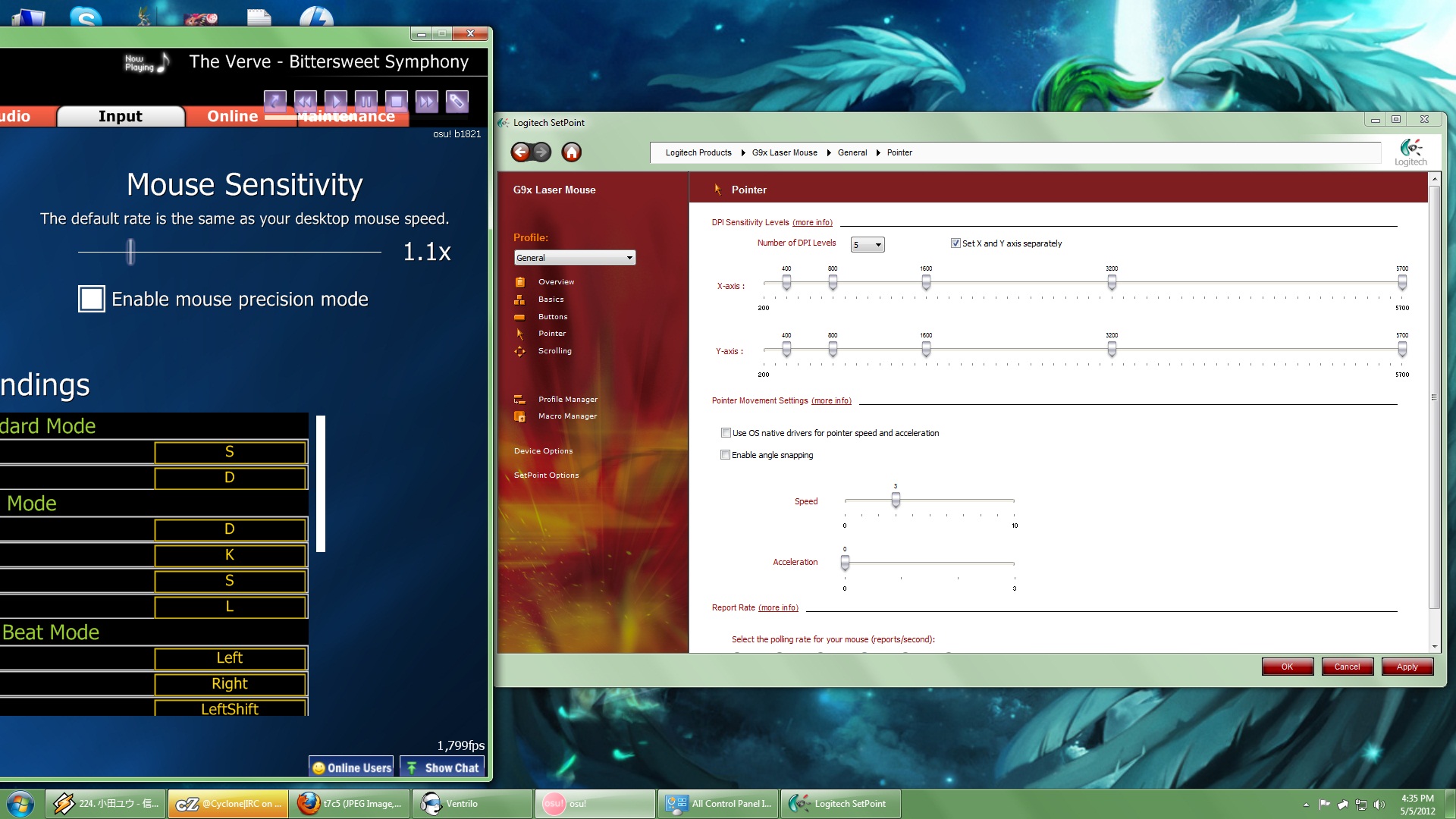The image size is (1456, 819).
Task: Click the osu! key bindings scrollbar
Action: [321, 483]
